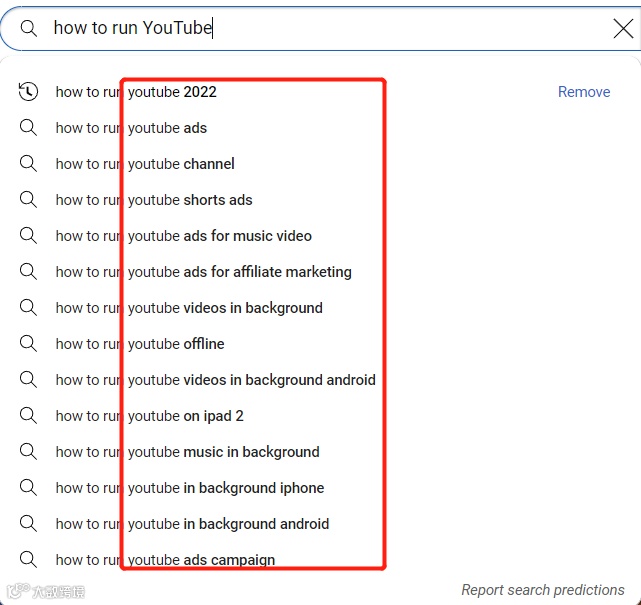Choose "youtube videos in background android" suggestion
The width and height of the screenshot is (641, 605).
pyautogui.click(x=252, y=380)
